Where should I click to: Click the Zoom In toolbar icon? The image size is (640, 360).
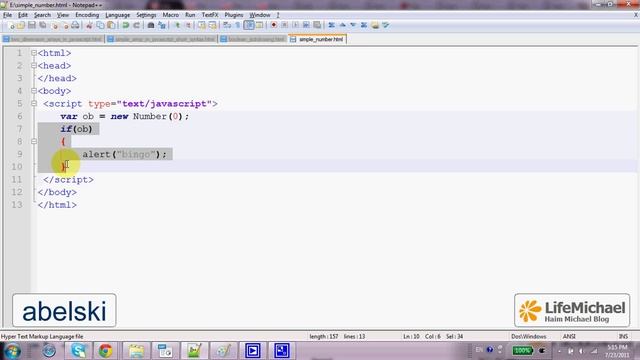click(x=177, y=25)
